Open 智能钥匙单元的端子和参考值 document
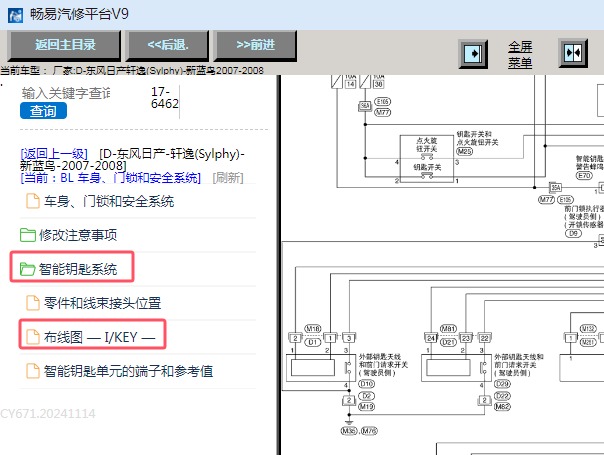This screenshot has width=604, height=455. pos(128,371)
